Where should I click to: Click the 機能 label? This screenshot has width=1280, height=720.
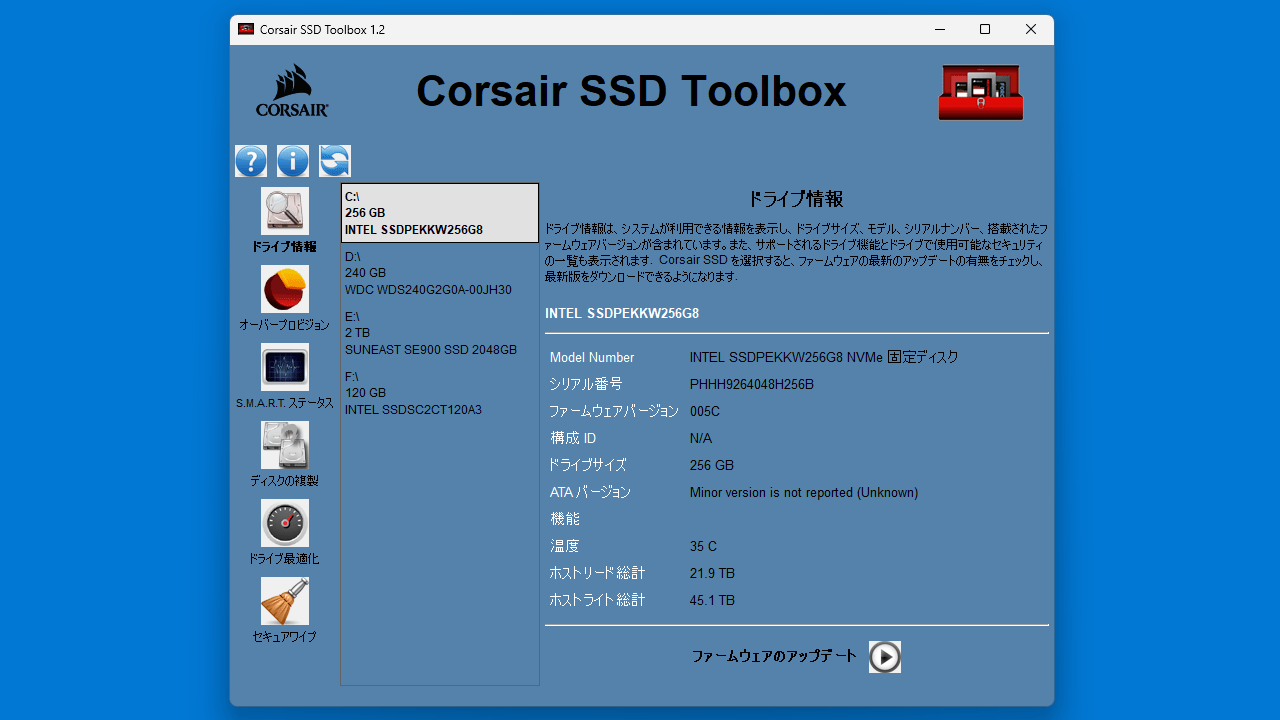[x=564, y=519]
